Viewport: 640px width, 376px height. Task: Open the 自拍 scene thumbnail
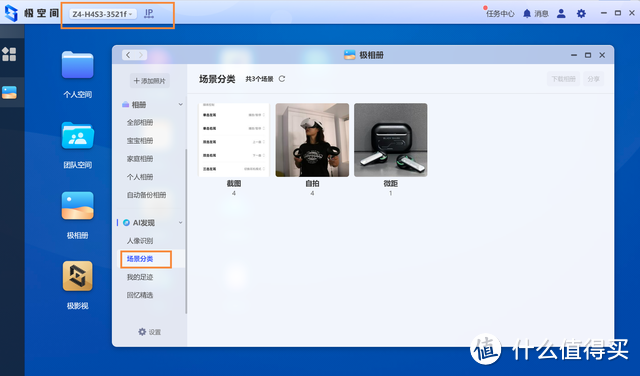pyautogui.click(x=312, y=140)
